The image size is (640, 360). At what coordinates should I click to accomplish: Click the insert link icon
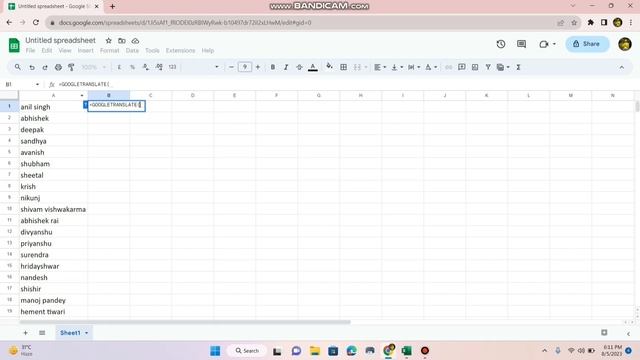point(449,67)
